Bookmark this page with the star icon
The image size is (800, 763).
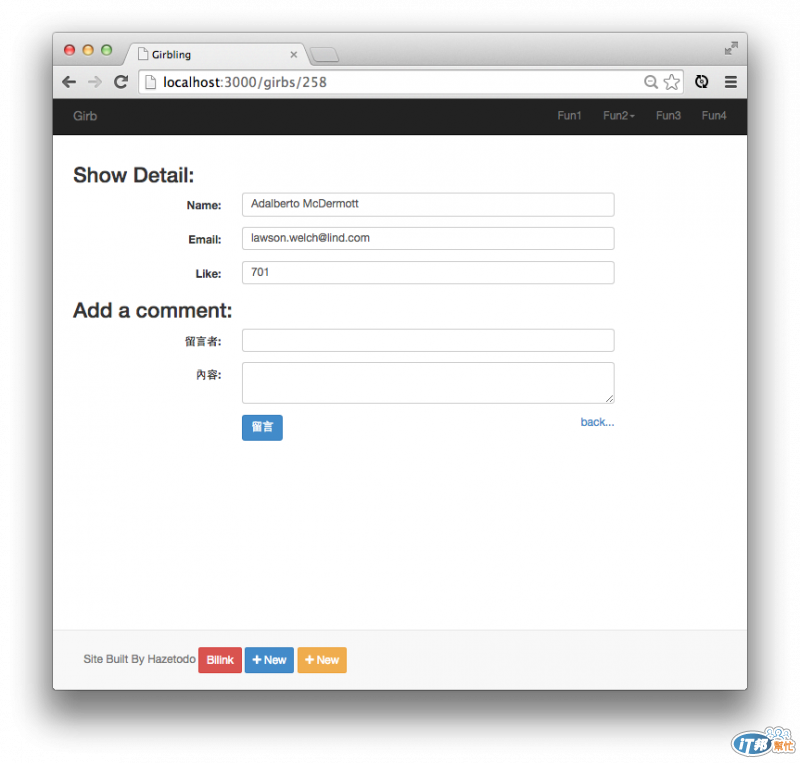[x=672, y=82]
